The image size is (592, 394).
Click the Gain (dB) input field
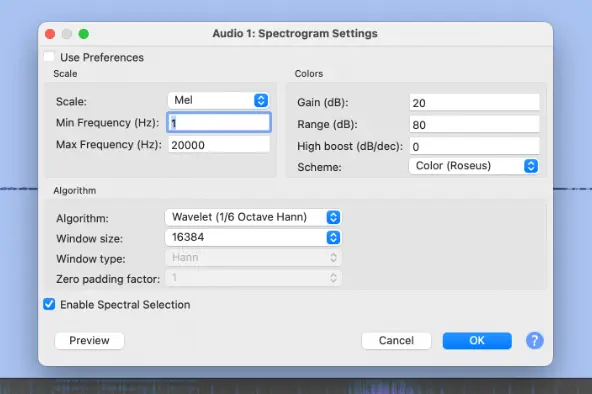[x=474, y=103]
